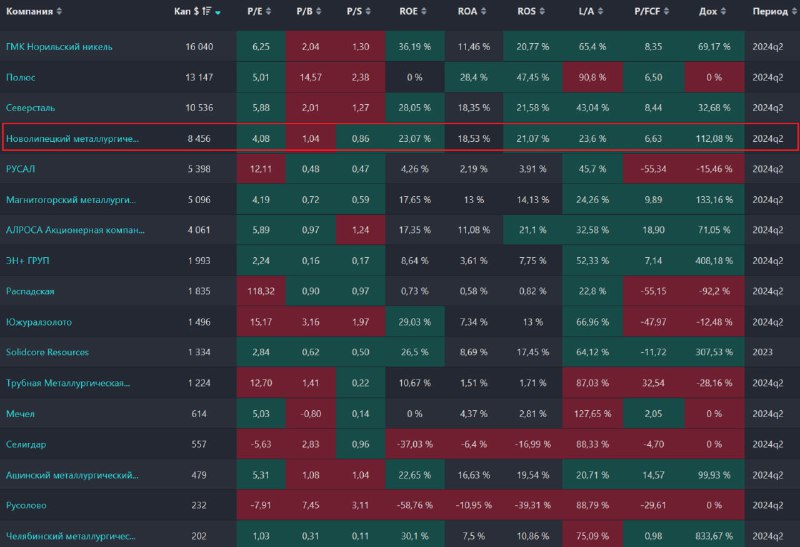Open Мечел company link
Screen dimensions: 800x547
tap(20, 414)
